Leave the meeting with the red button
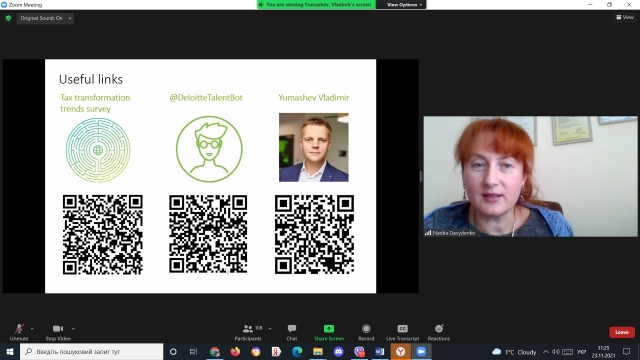640x360 pixels. 622,332
